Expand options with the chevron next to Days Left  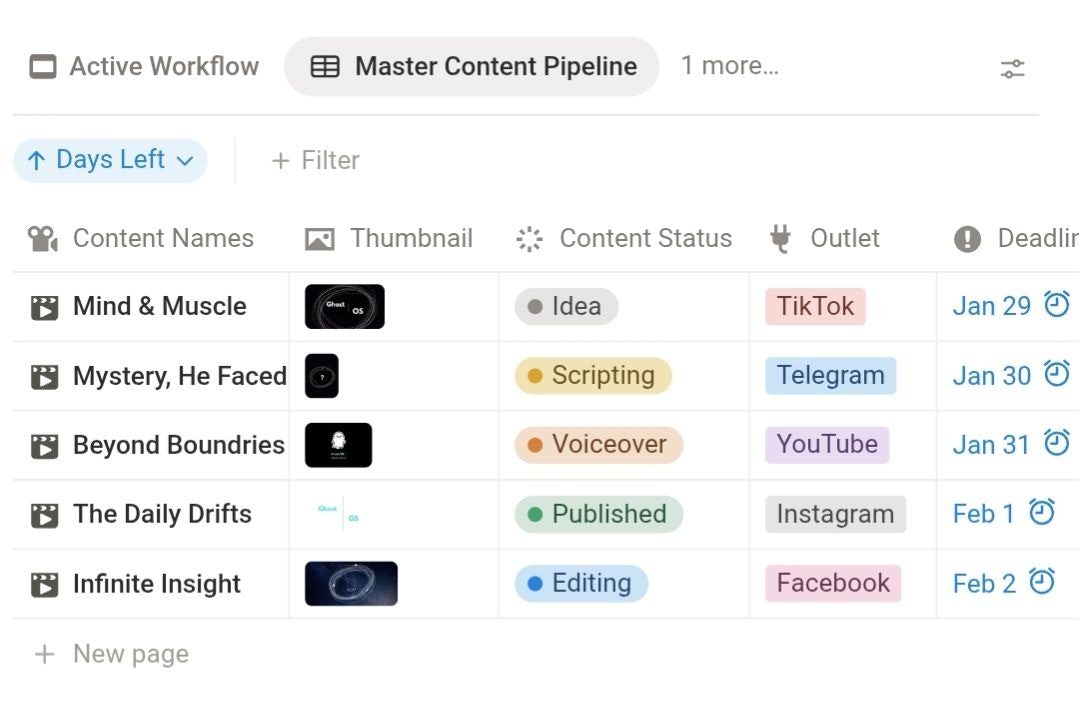click(184, 160)
